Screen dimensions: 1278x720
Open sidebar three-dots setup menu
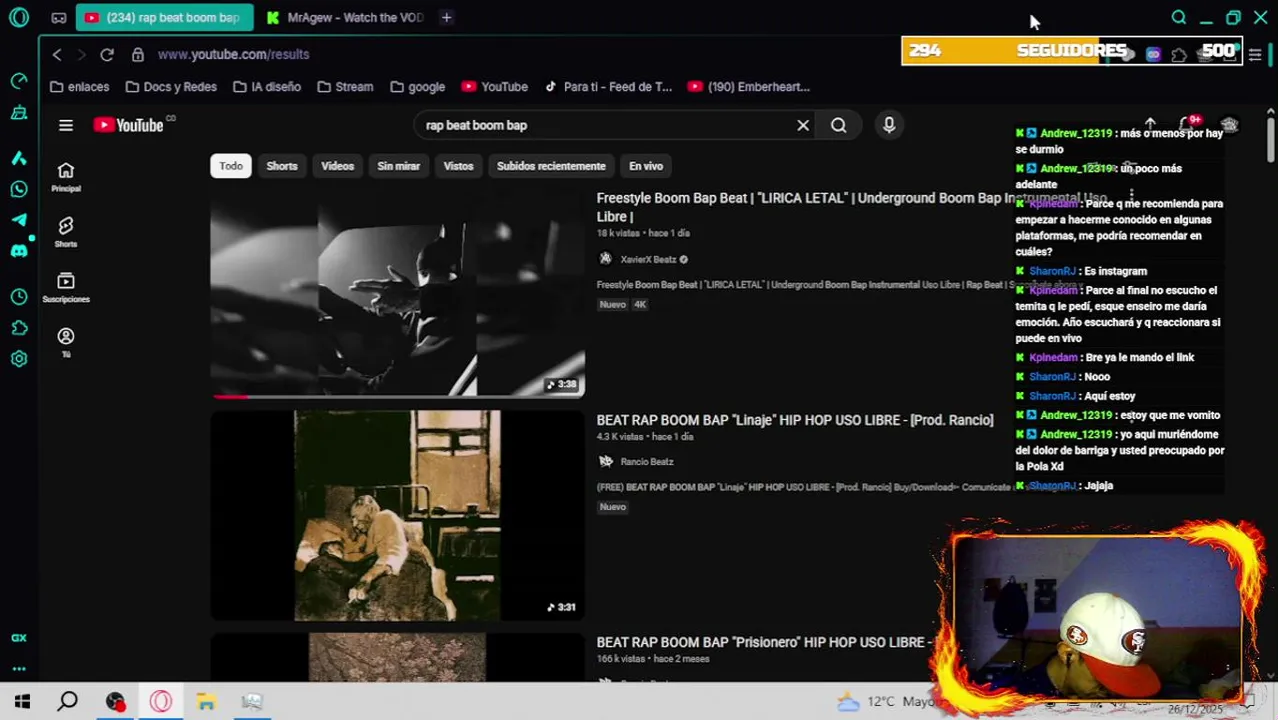19,669
